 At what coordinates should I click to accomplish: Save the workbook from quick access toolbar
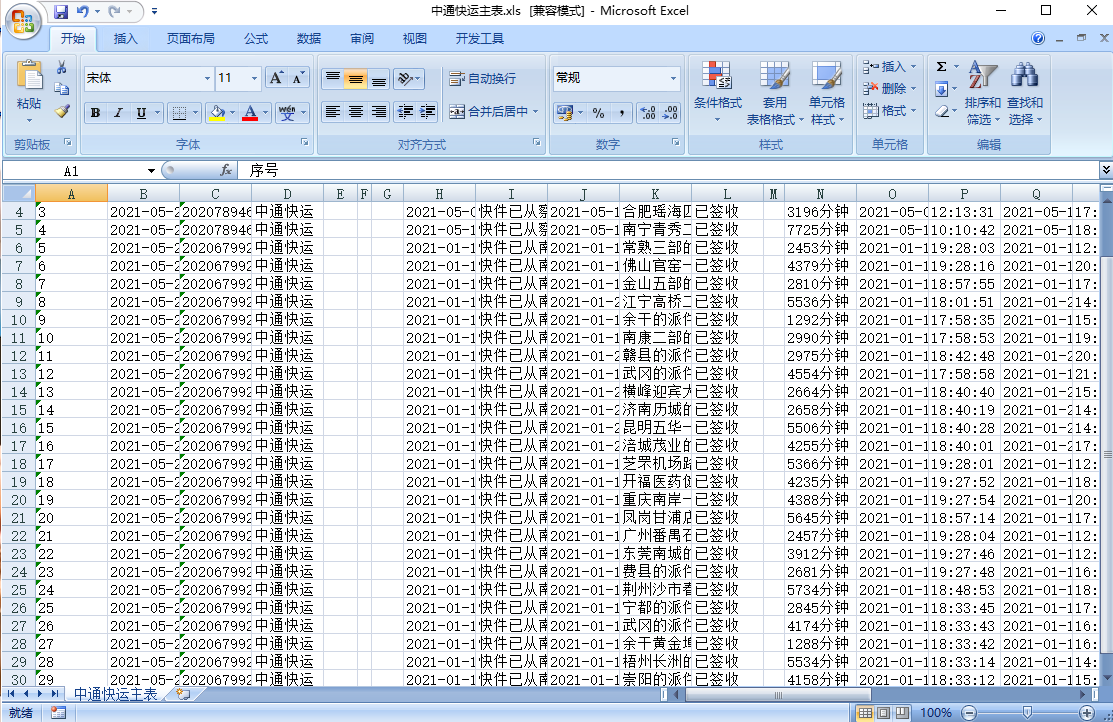coord(60,12)
